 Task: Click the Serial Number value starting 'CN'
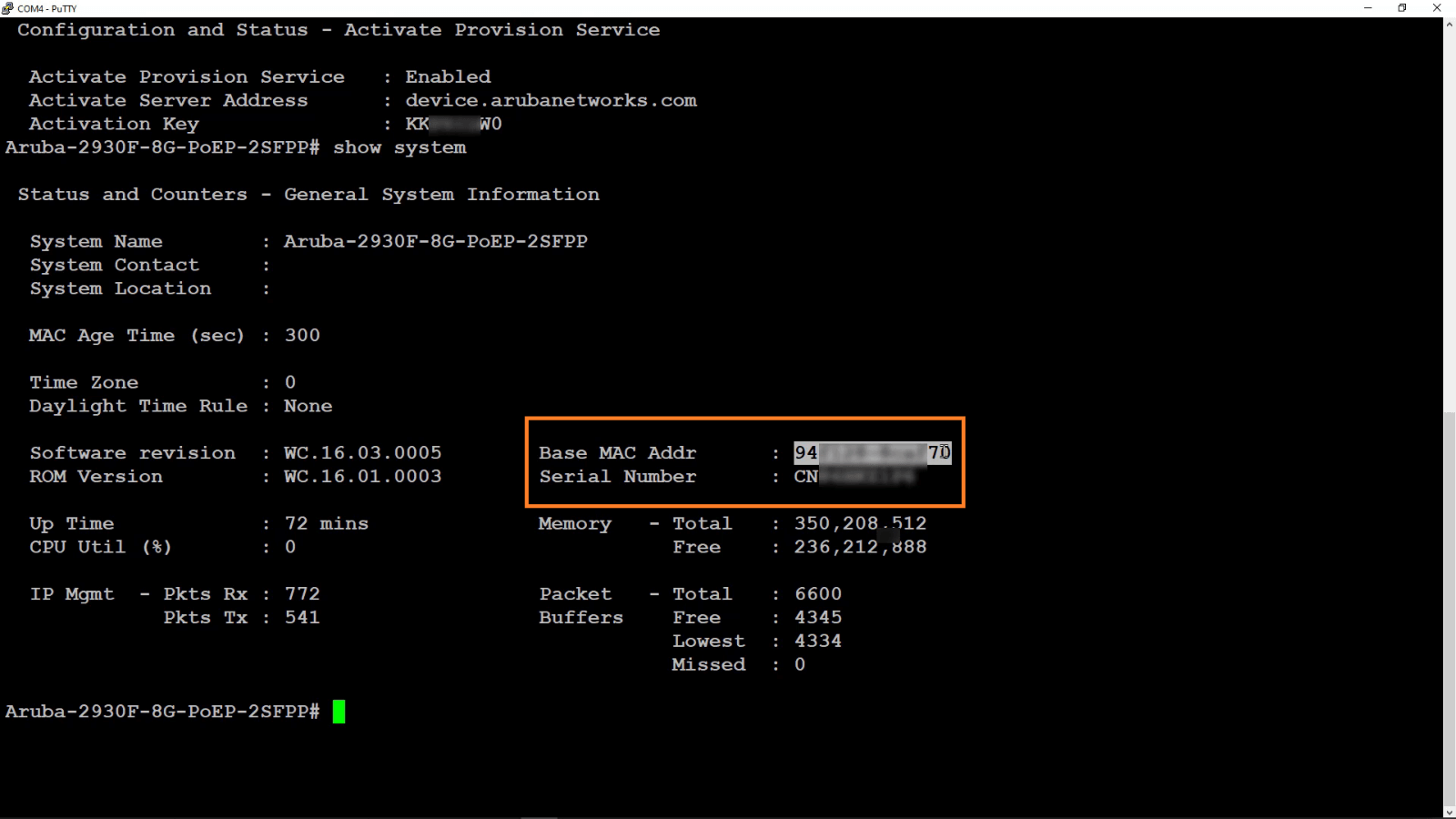coord(854,476)
